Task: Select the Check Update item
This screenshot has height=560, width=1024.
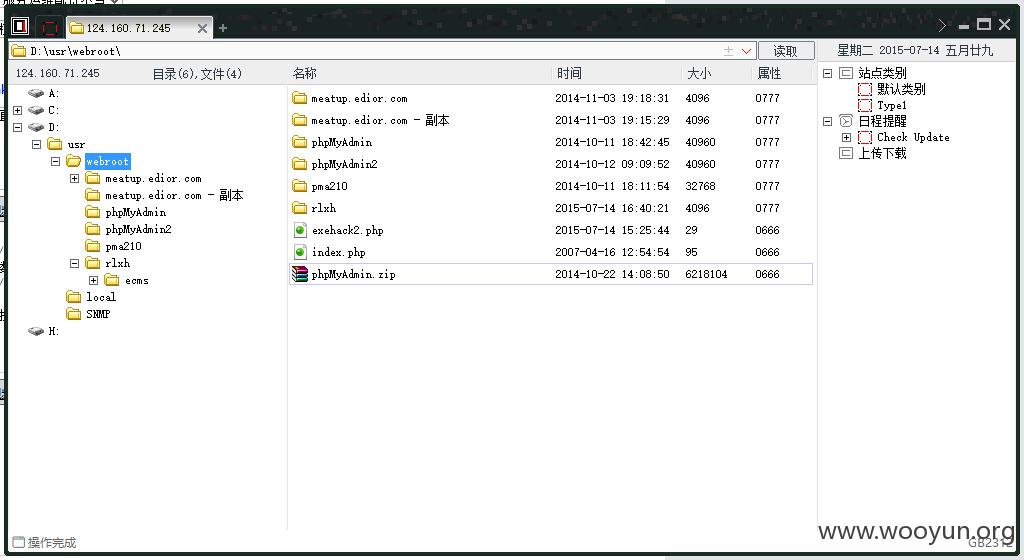Action: pyautogui.click(x=913, y=137)
